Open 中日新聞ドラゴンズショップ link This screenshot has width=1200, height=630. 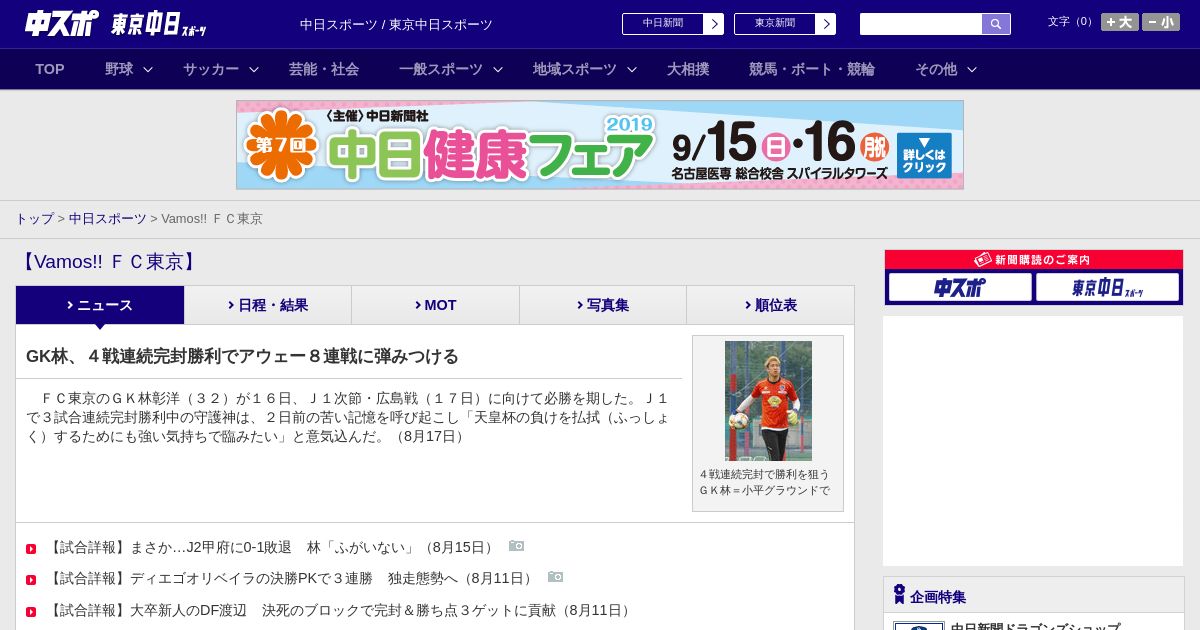[1035, 626]
